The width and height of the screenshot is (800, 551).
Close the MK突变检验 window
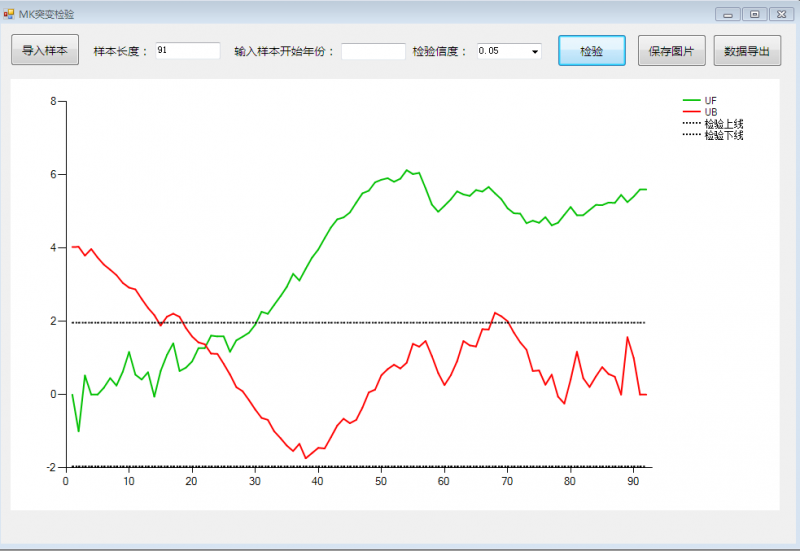pyautogui.click(x=780, y=14)
